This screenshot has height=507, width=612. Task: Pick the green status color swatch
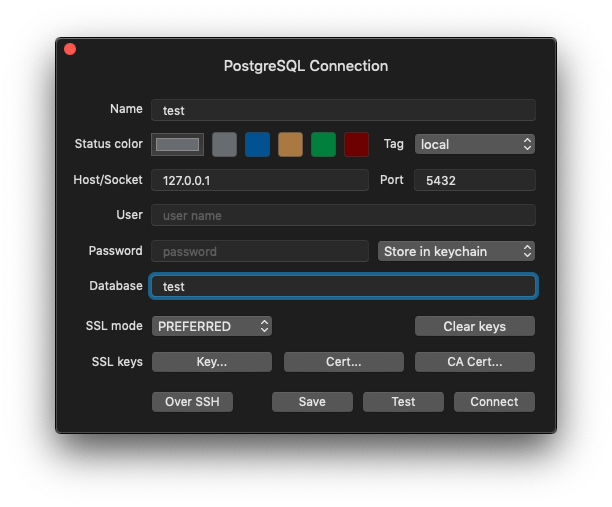(x=323, y=144)
